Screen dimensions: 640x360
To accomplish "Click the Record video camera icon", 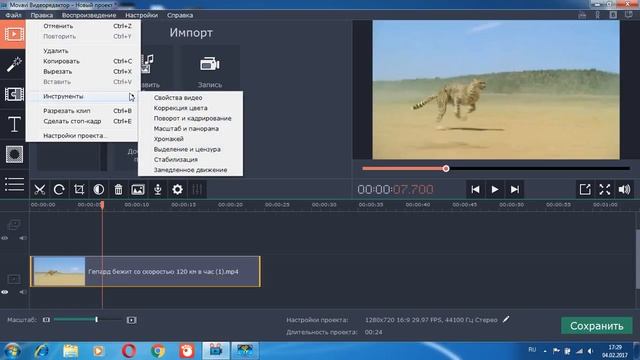I will (x=210, y=64).
